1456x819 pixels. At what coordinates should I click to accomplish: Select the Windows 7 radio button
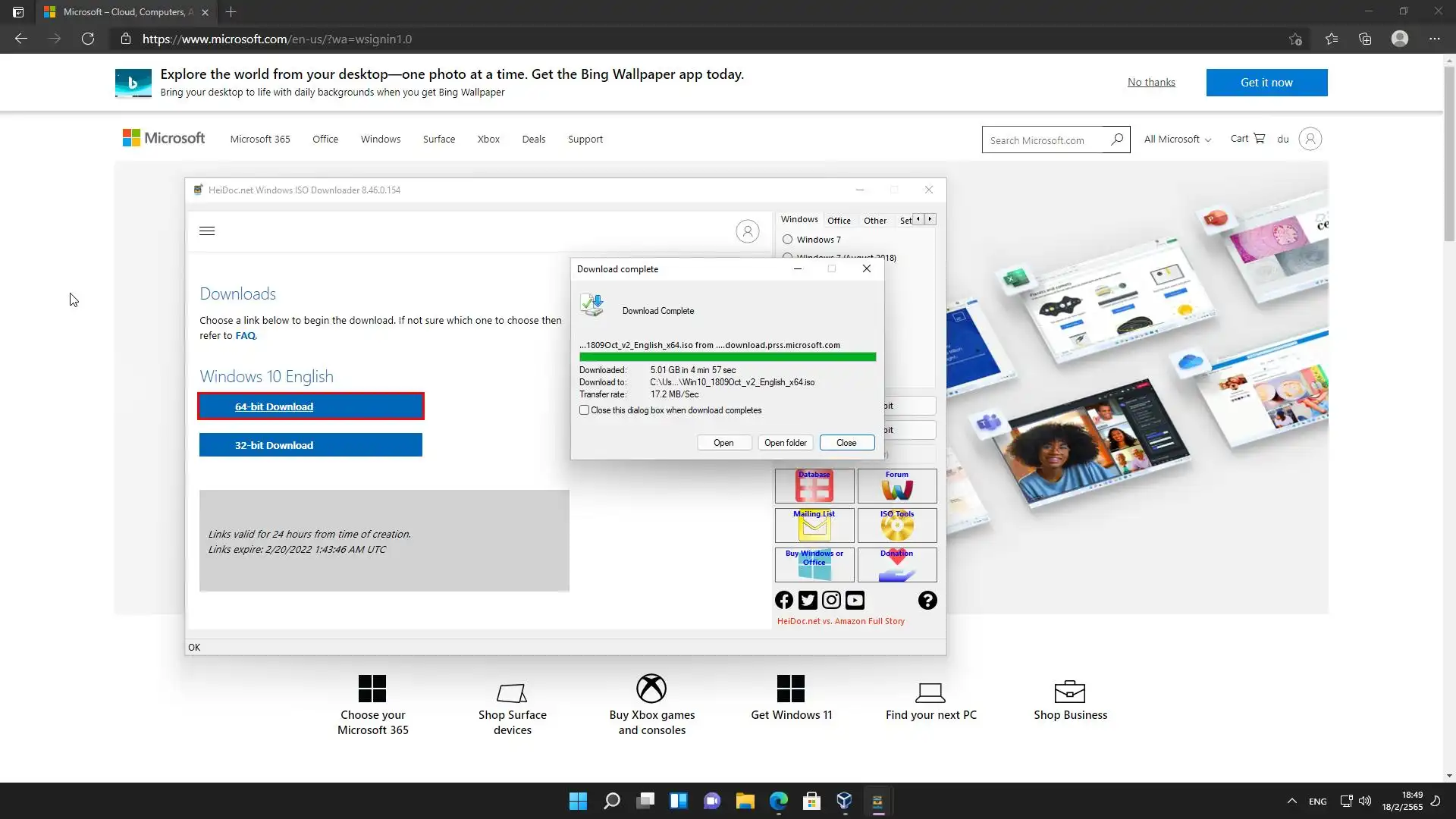click(788, 240)
